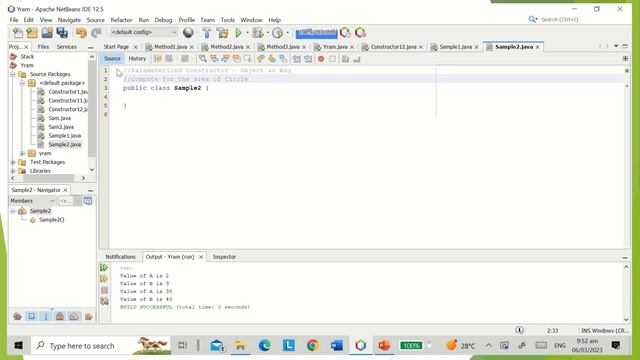Click the Debug Project toolbar icon
The width and height of the screenshot is (640, 360).
coord(258,33)
